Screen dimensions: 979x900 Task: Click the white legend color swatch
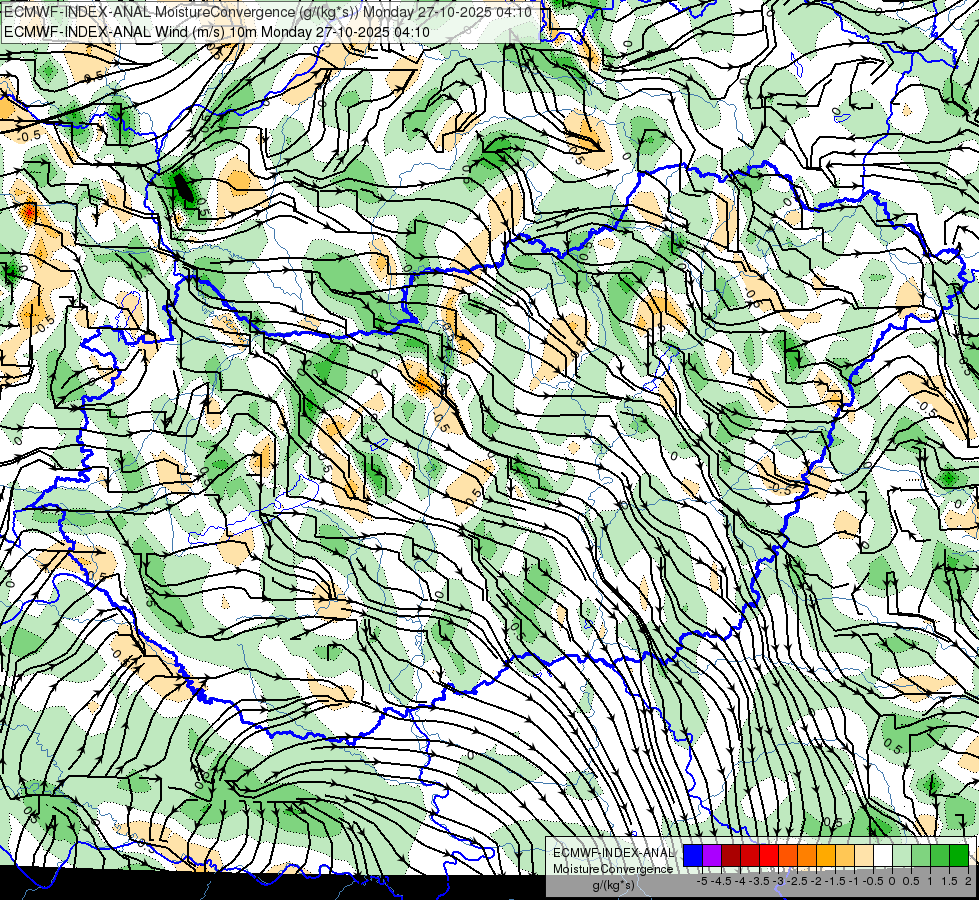coord(883,855)
